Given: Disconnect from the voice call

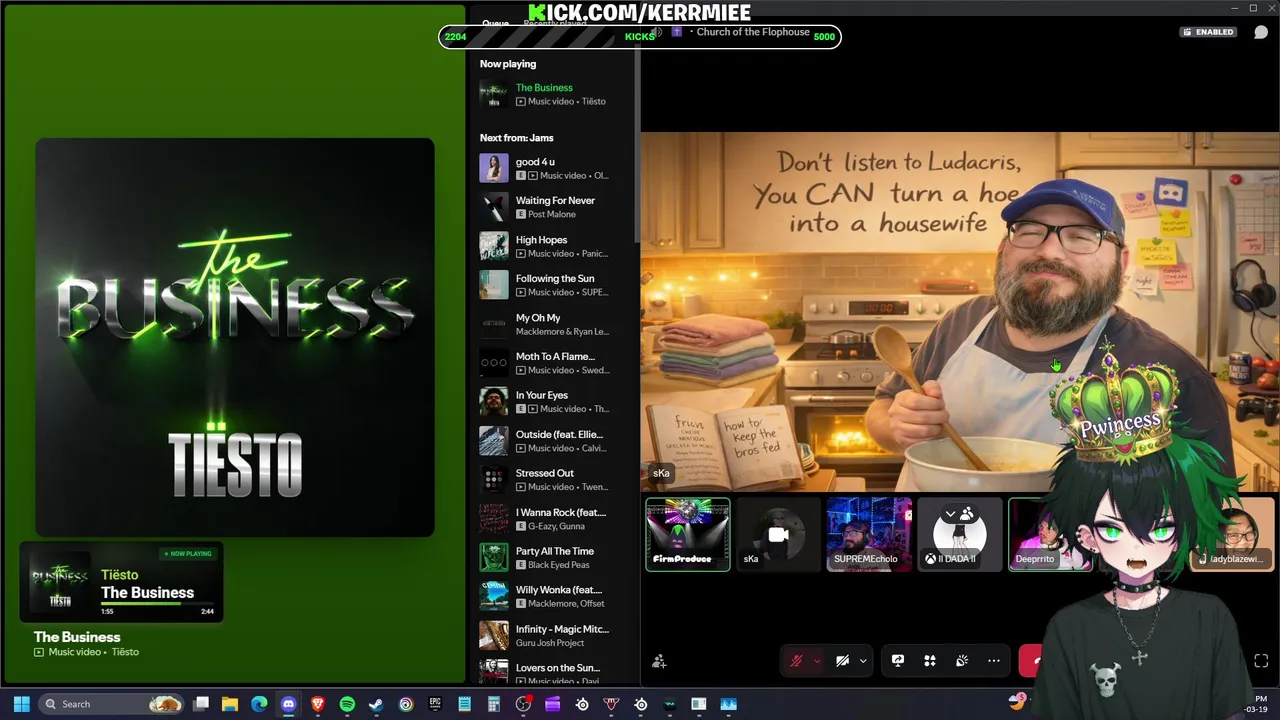Looking at the screenshot, I should (x=1033, y=661).
